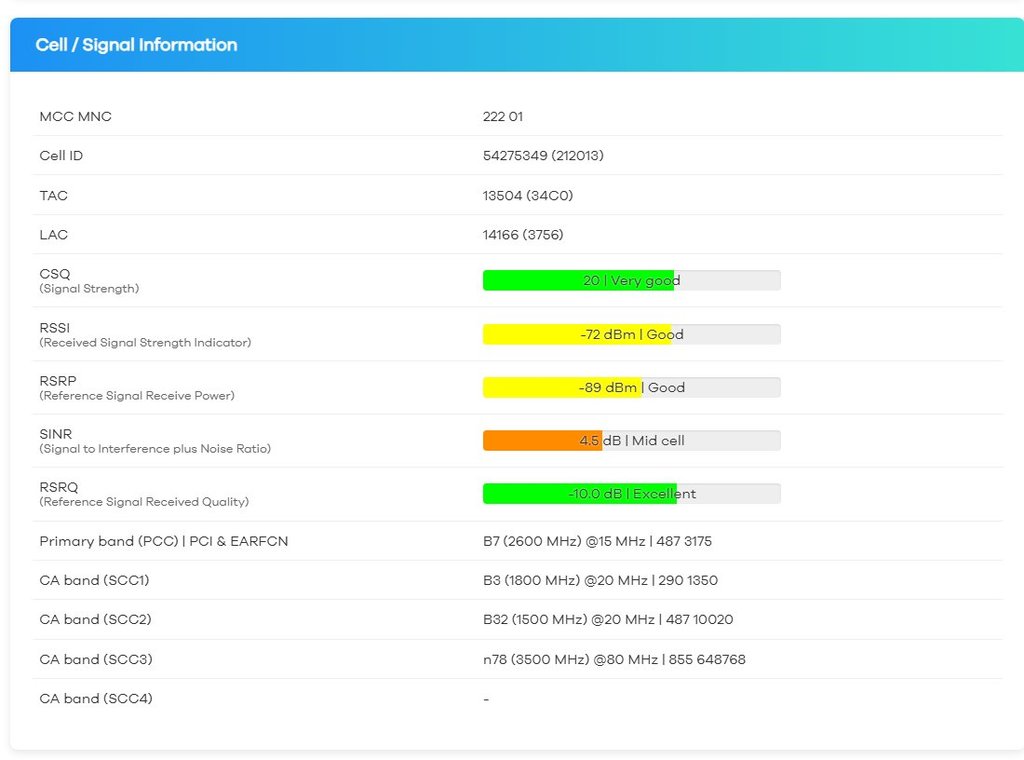Click the RSRP -89 dBm bar
This screenshot has width=1024, height=760.
coord(631,387)
